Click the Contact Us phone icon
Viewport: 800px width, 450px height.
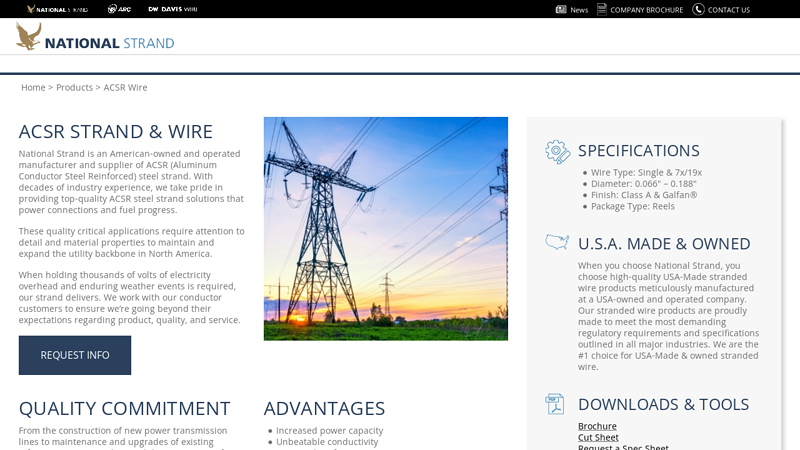(698, 9)
